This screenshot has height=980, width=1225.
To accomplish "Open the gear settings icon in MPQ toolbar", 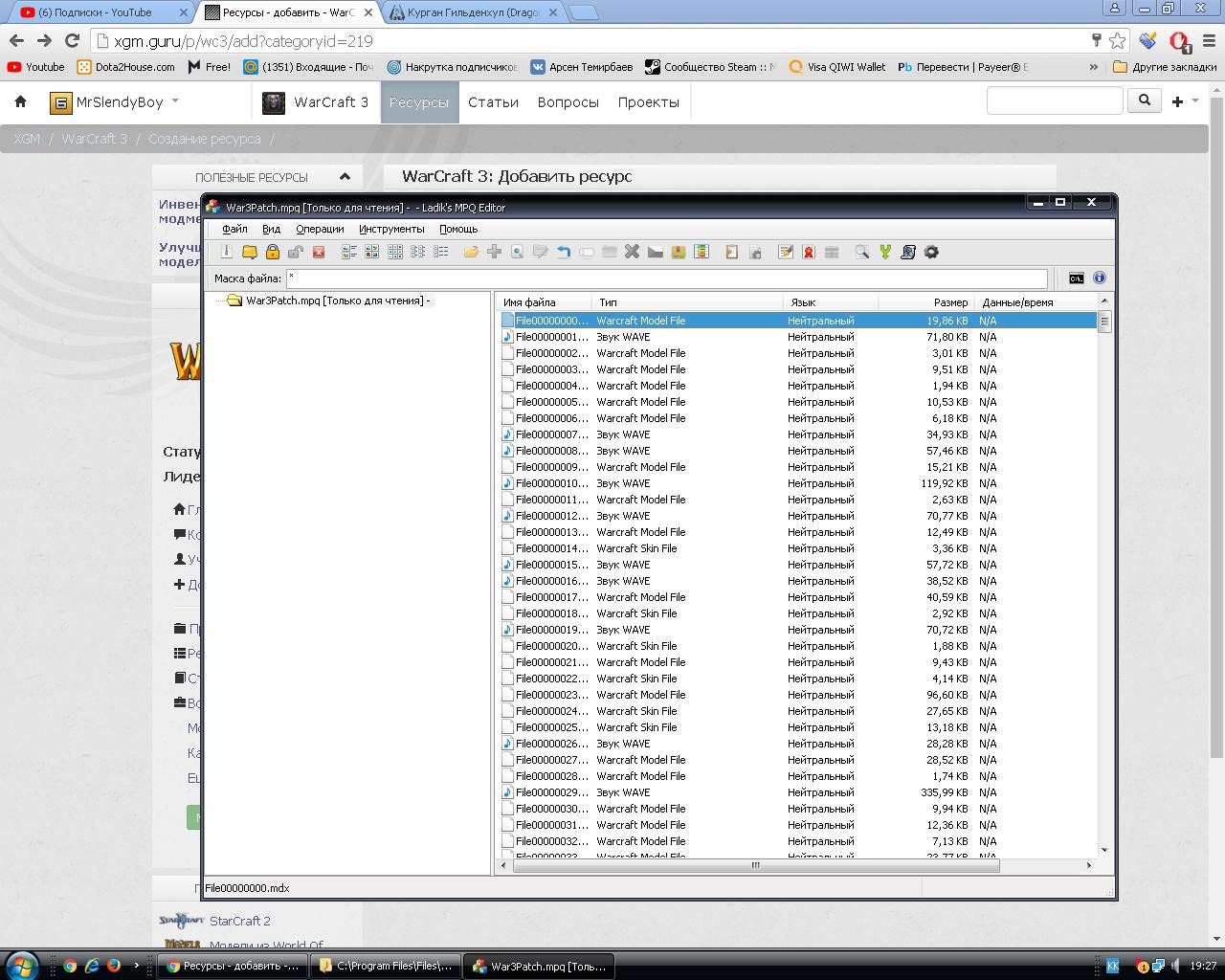I will [931, 252].
